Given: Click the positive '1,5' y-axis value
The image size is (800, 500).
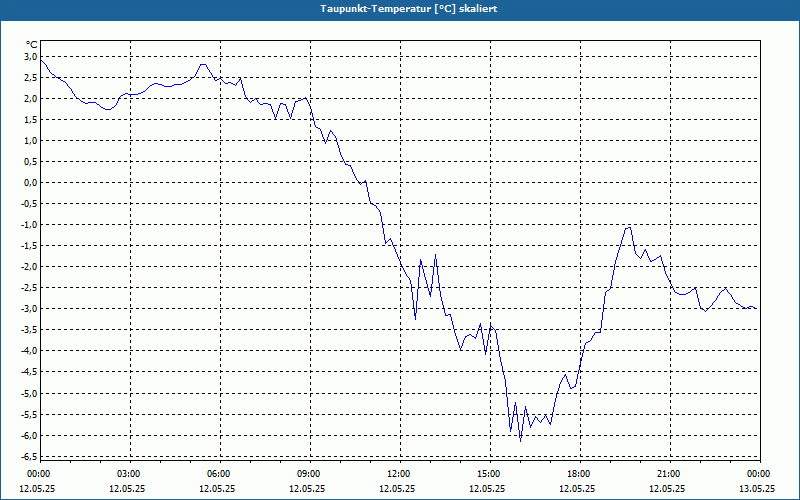Looking at the screenshot, I should click(x=30, y=119).
